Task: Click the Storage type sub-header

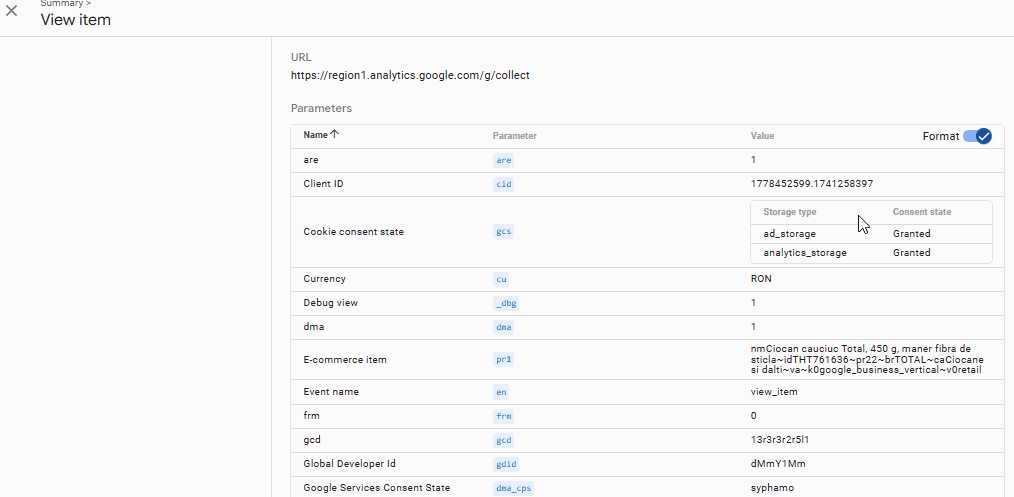Action: (790, 212)
